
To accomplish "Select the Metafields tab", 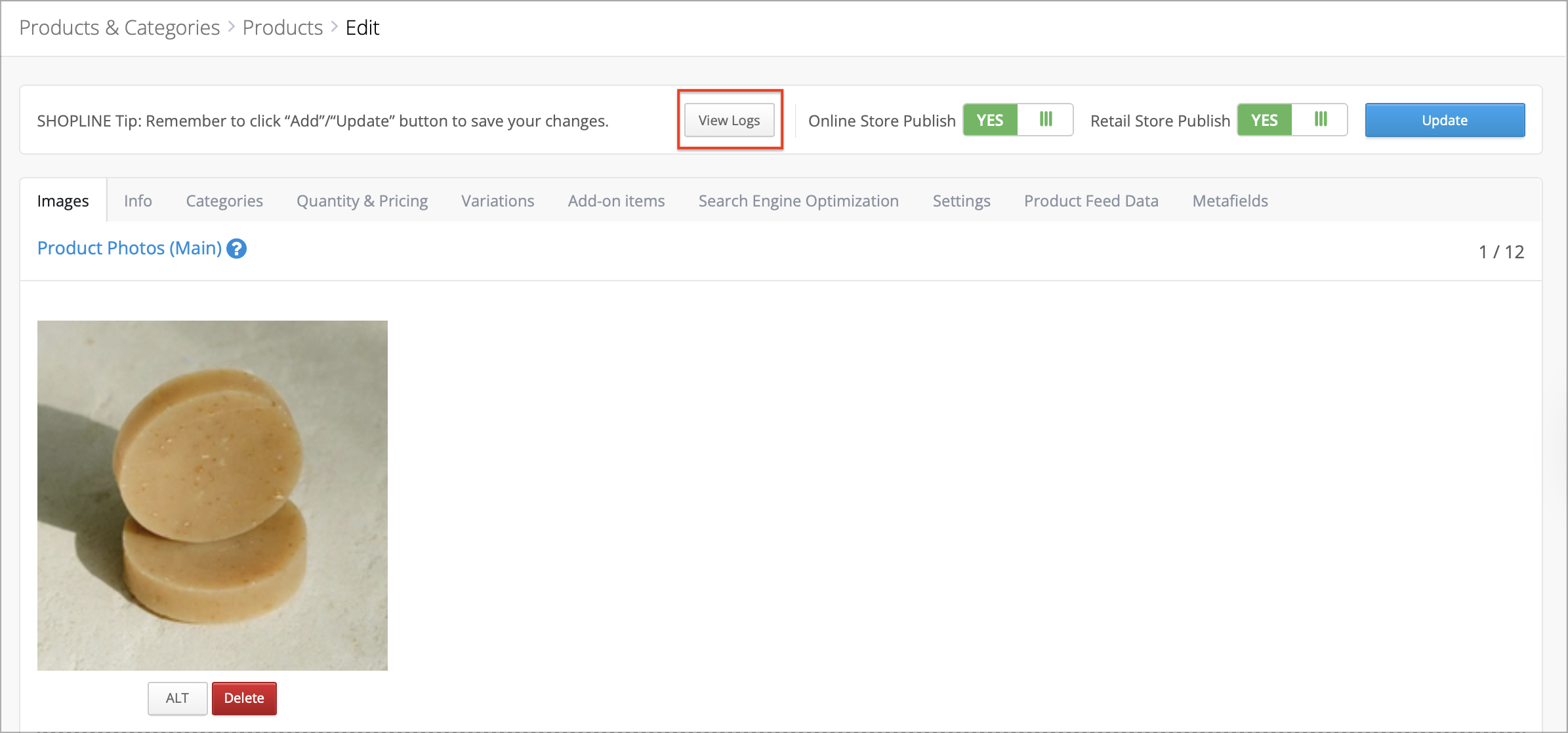I will pyautogui.click(x=1230, y=201).
